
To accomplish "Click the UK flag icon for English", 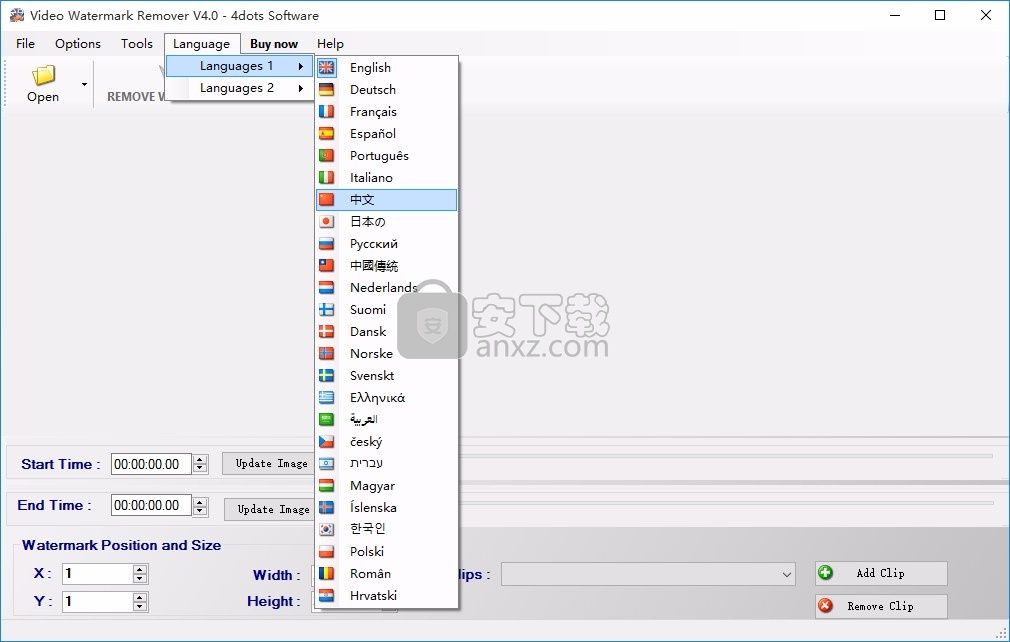I will [327, 67].
